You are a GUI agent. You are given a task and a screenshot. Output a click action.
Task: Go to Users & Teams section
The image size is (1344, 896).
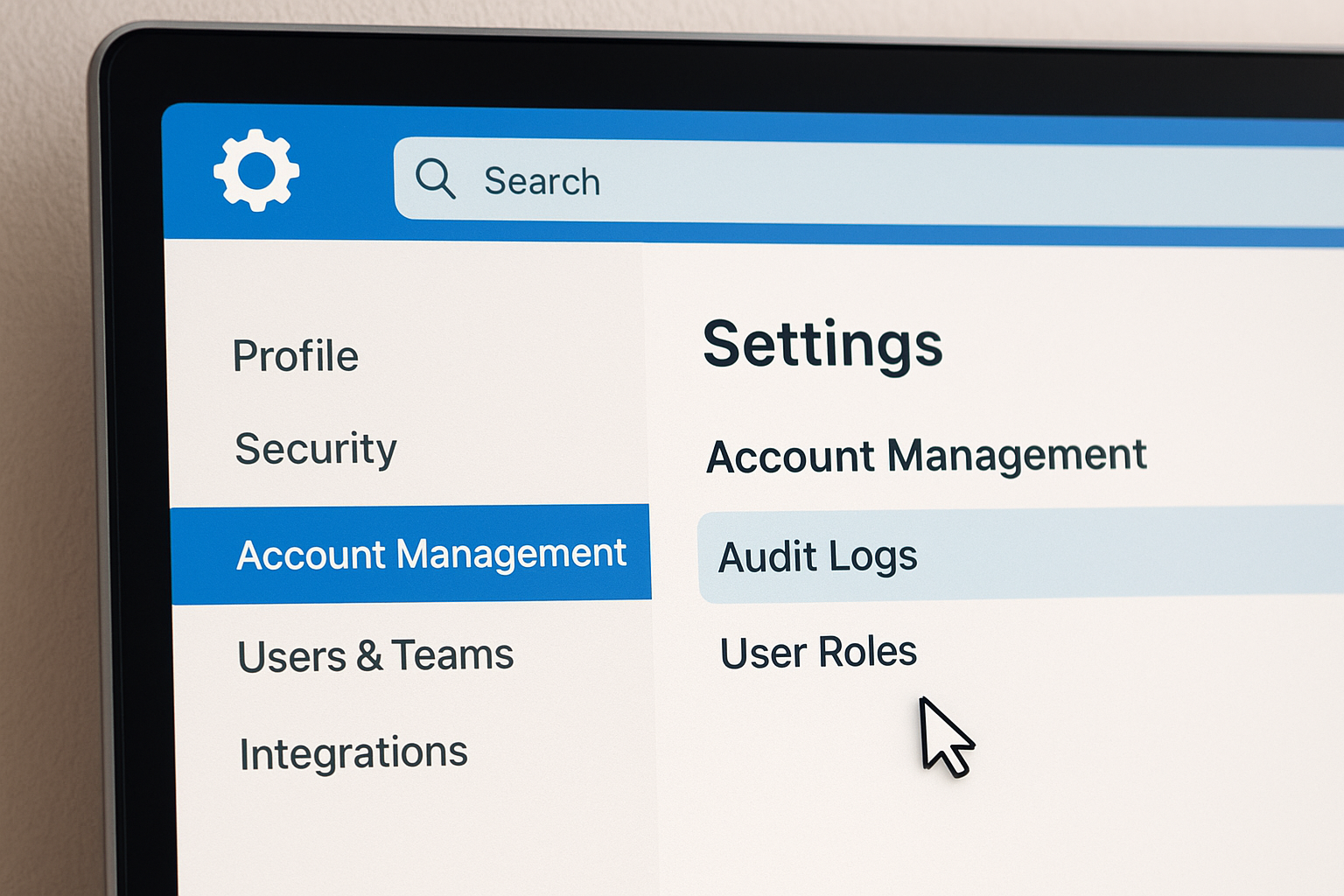tap(375, 655)
